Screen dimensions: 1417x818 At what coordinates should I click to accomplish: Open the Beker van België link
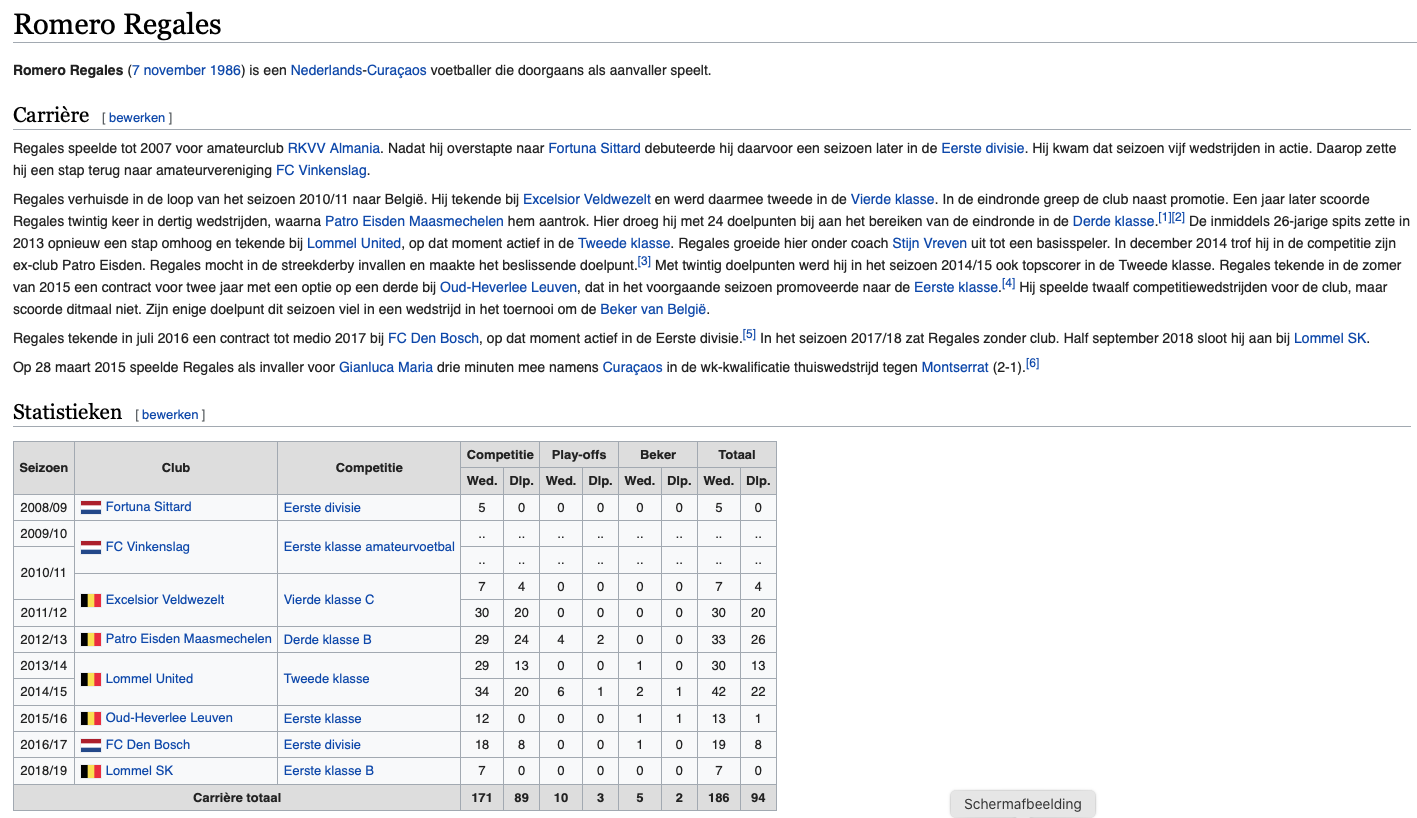[654, 309]
